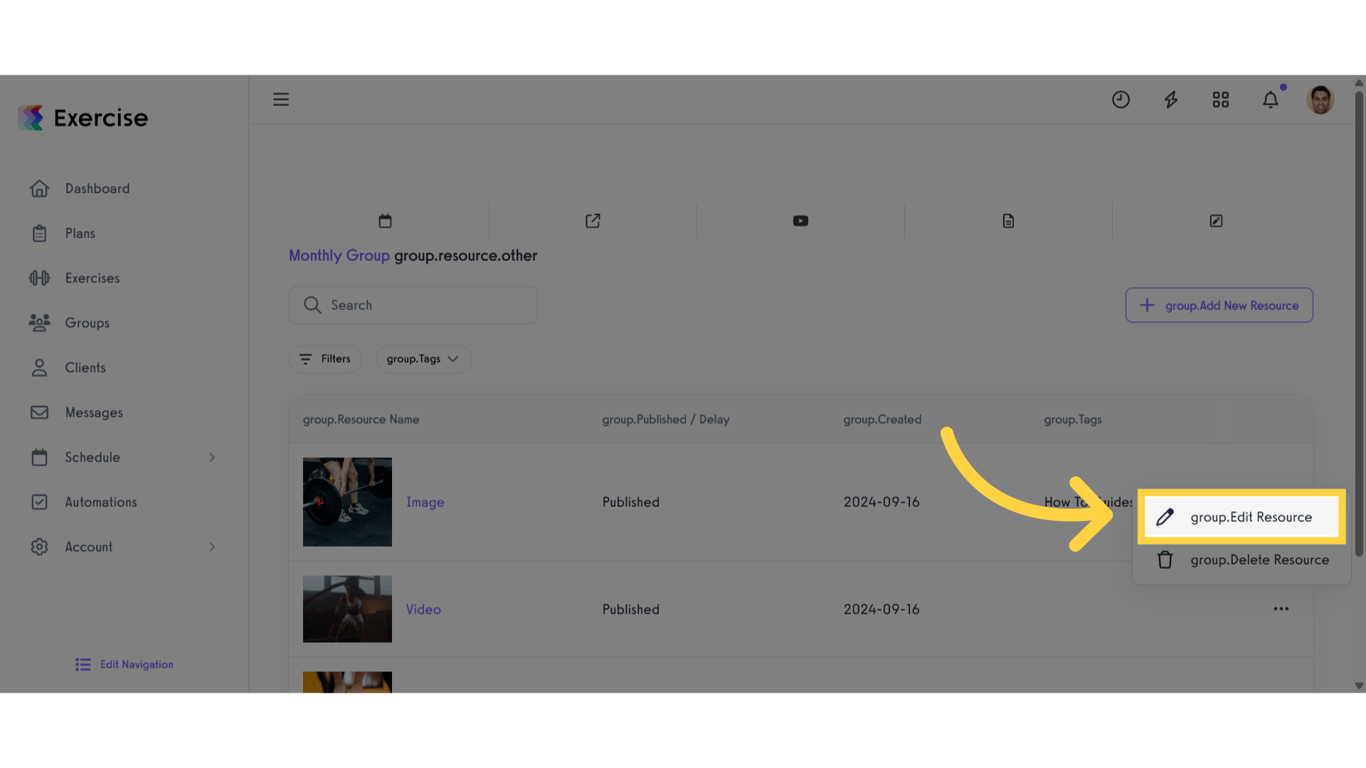This screenshot has height=768, width=1366.
Task: Open the external link resource tab icon
Action: 592,220
